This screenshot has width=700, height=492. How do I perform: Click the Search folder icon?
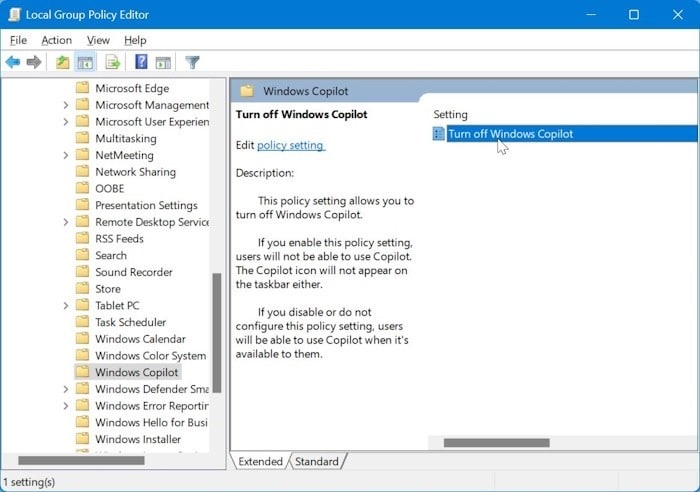pyautogui.click(x=82, y=255)
